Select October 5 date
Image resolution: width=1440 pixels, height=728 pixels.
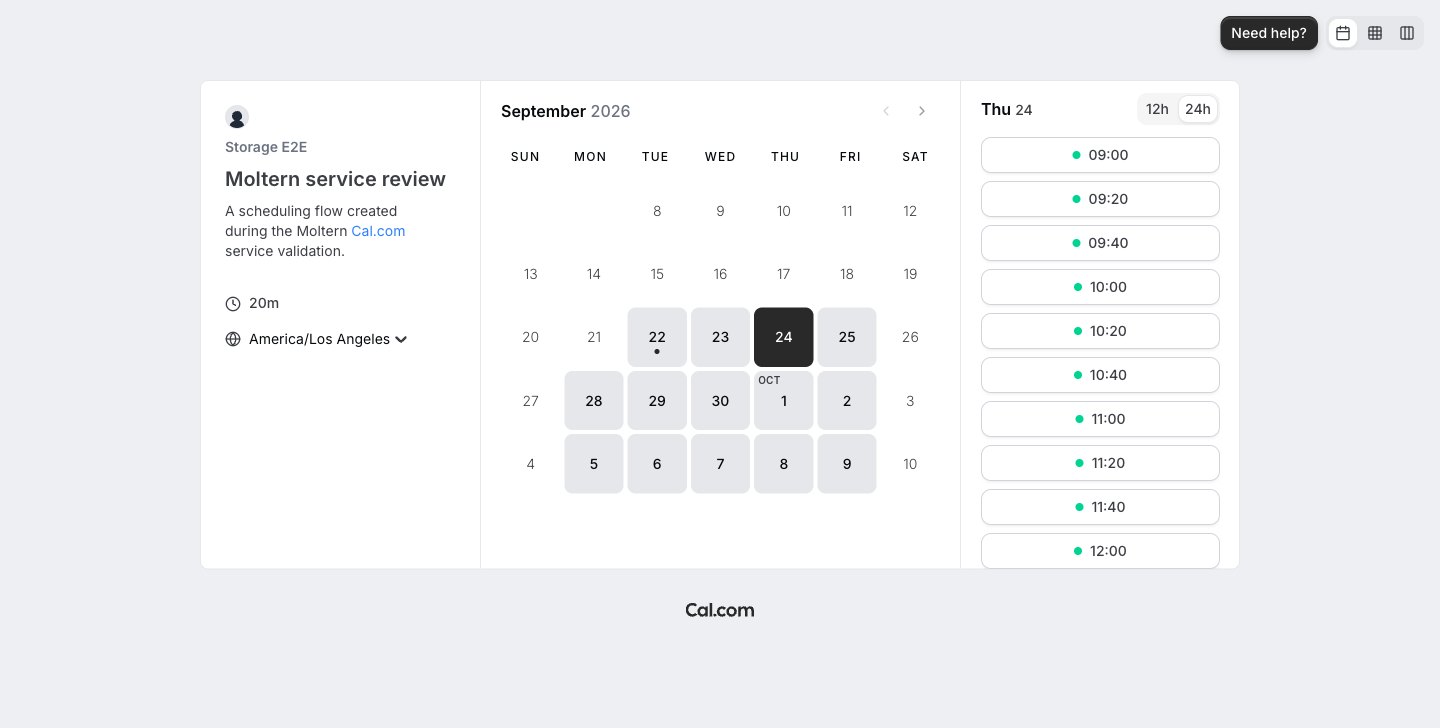(x=594, y=464)
